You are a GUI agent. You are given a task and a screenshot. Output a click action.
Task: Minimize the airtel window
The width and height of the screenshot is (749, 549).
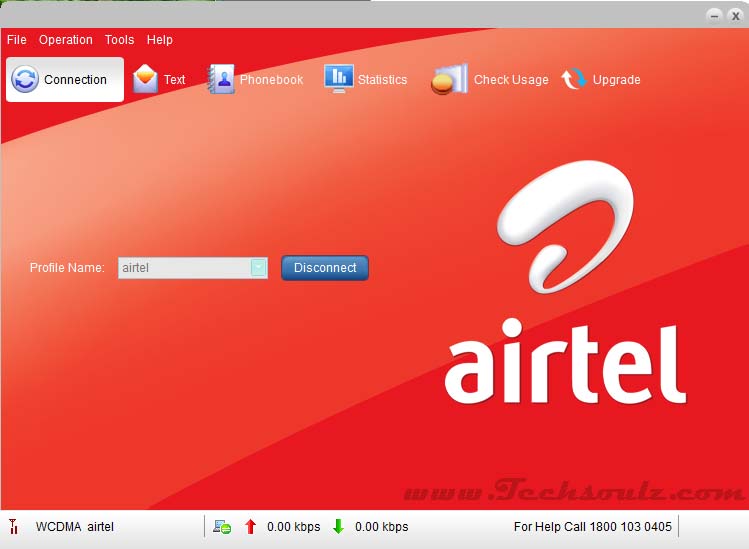pyautogui.click(x=714, y=16)
